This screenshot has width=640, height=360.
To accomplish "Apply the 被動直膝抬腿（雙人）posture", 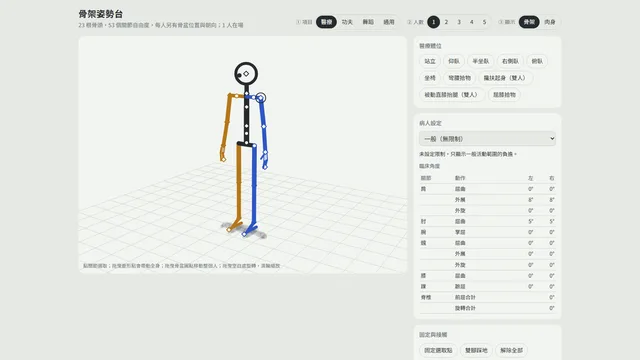I will pos(451,95).
